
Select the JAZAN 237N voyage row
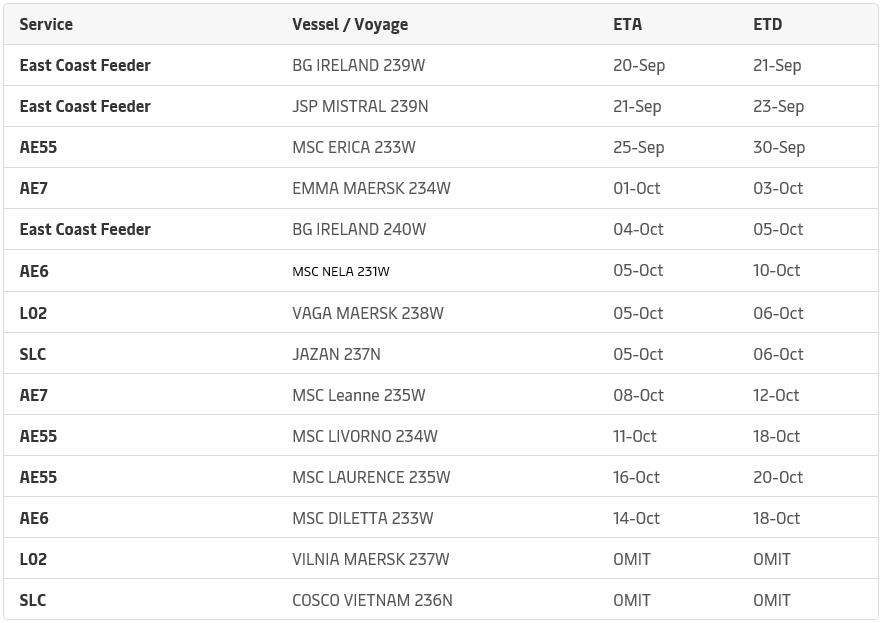tap(441, 354)
